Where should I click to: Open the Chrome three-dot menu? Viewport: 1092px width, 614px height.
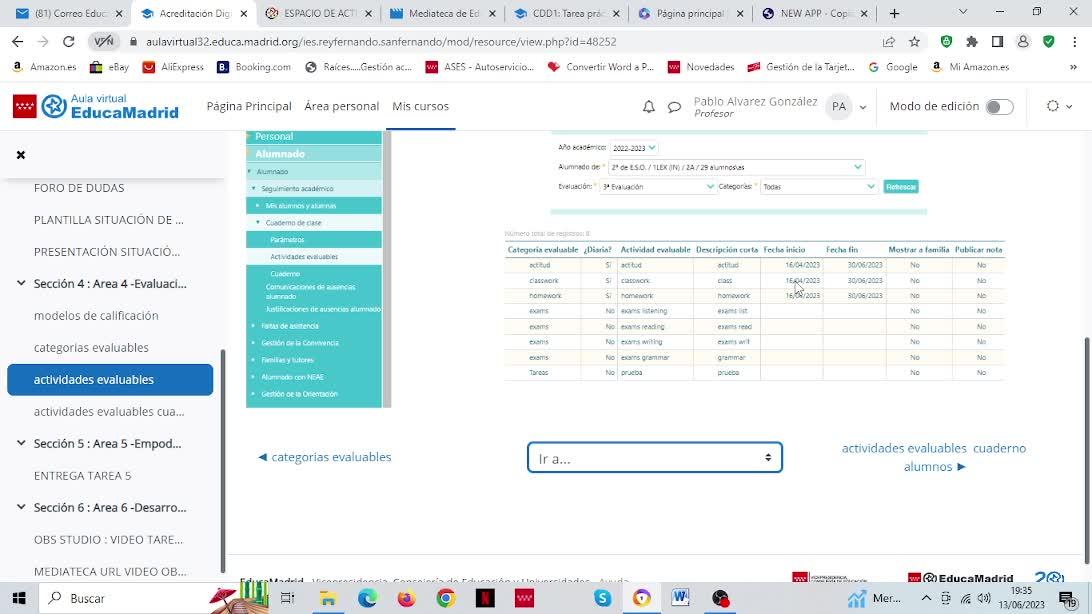click(1075, 42)
